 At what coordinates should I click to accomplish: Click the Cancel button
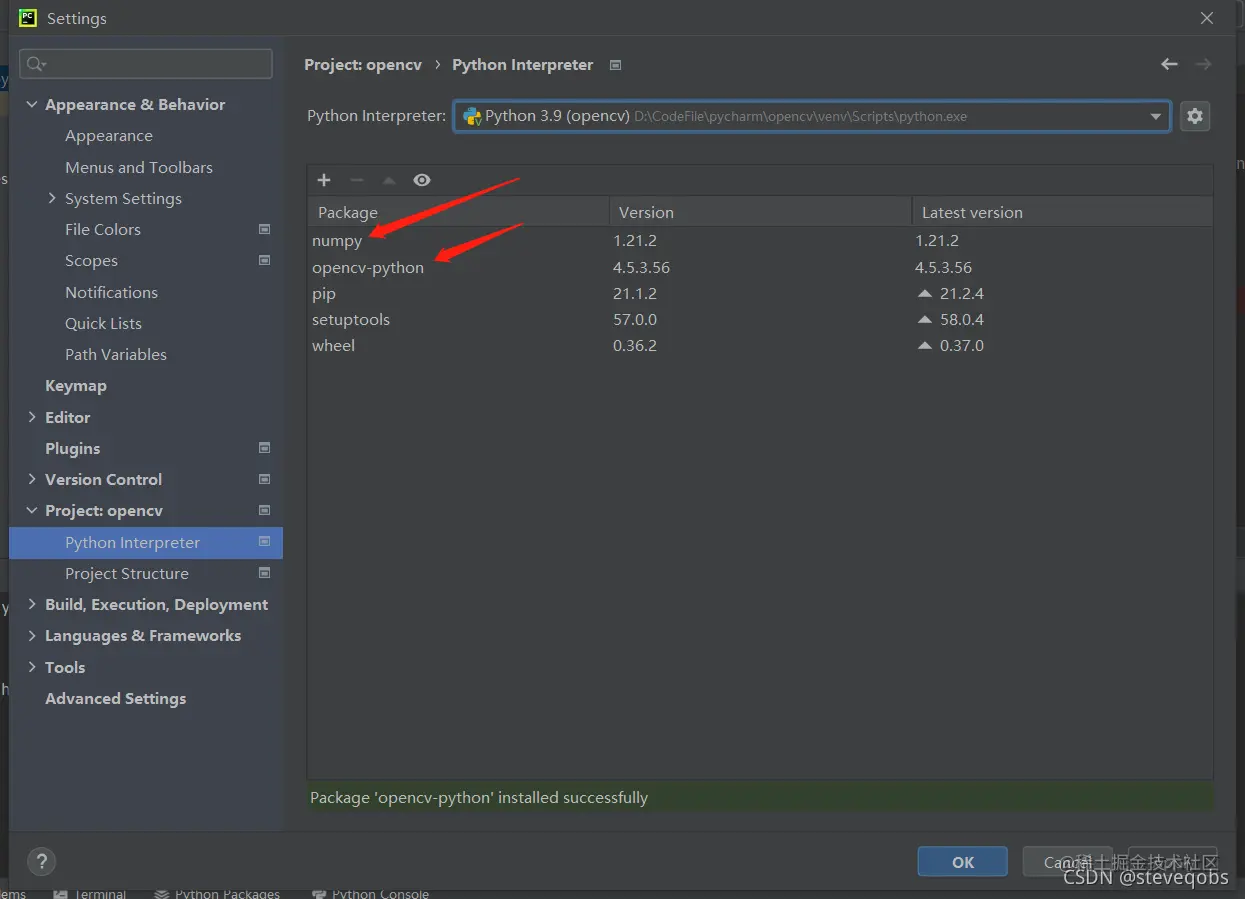1068,862
